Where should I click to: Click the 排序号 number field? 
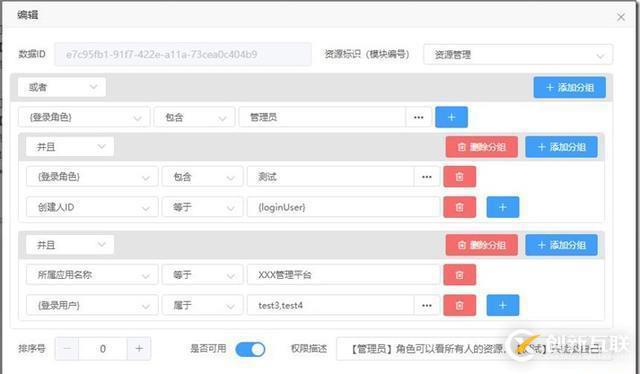[x=103, y=349]
